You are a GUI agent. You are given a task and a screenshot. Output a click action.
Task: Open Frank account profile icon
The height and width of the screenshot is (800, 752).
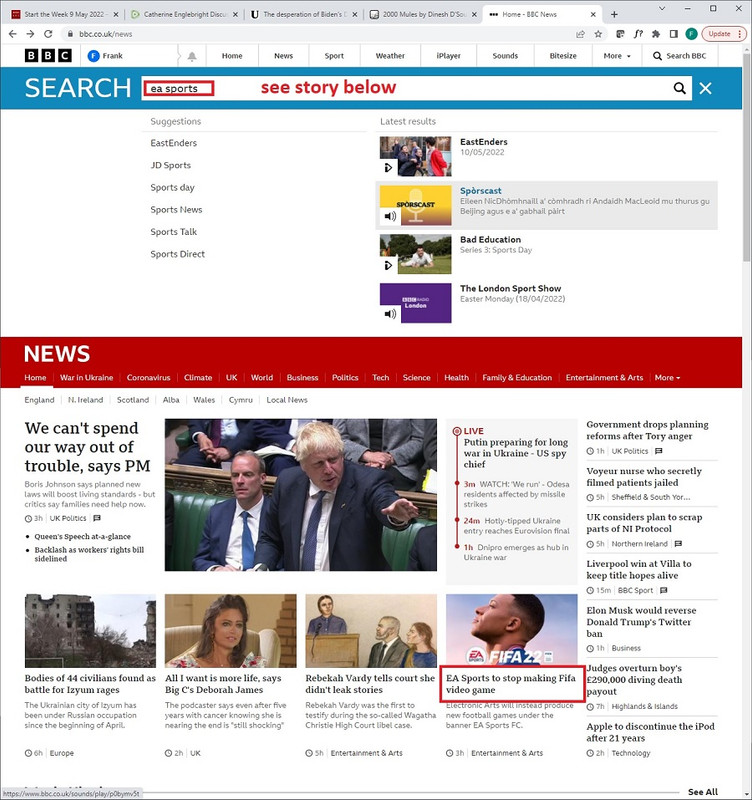(x=93, y=56)
